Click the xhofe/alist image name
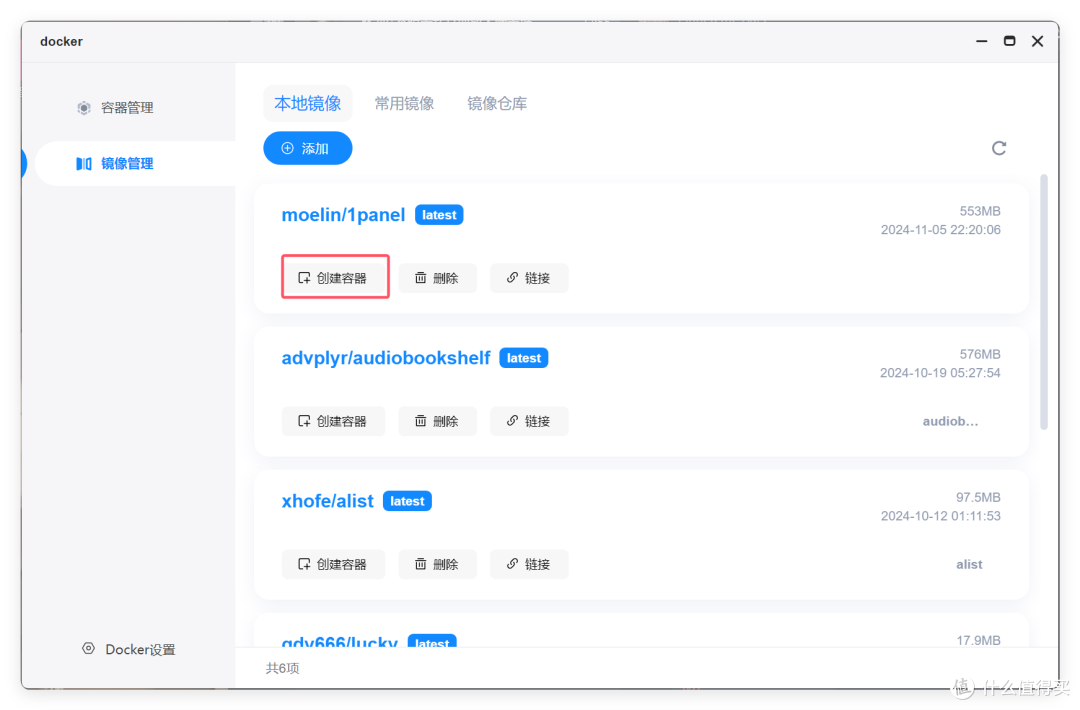 327,501
